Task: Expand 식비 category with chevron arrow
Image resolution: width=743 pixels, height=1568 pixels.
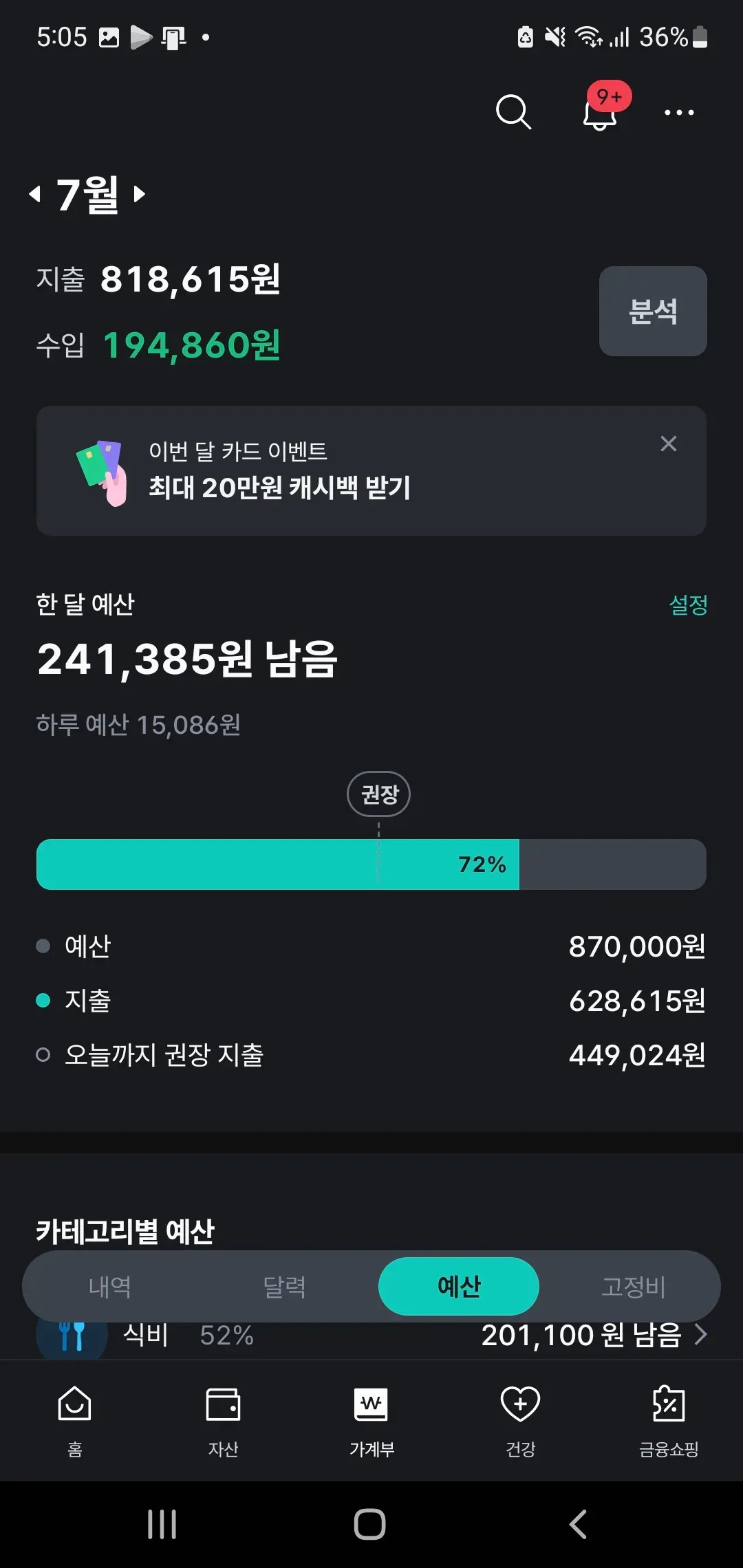Action: coord(700,1335)
